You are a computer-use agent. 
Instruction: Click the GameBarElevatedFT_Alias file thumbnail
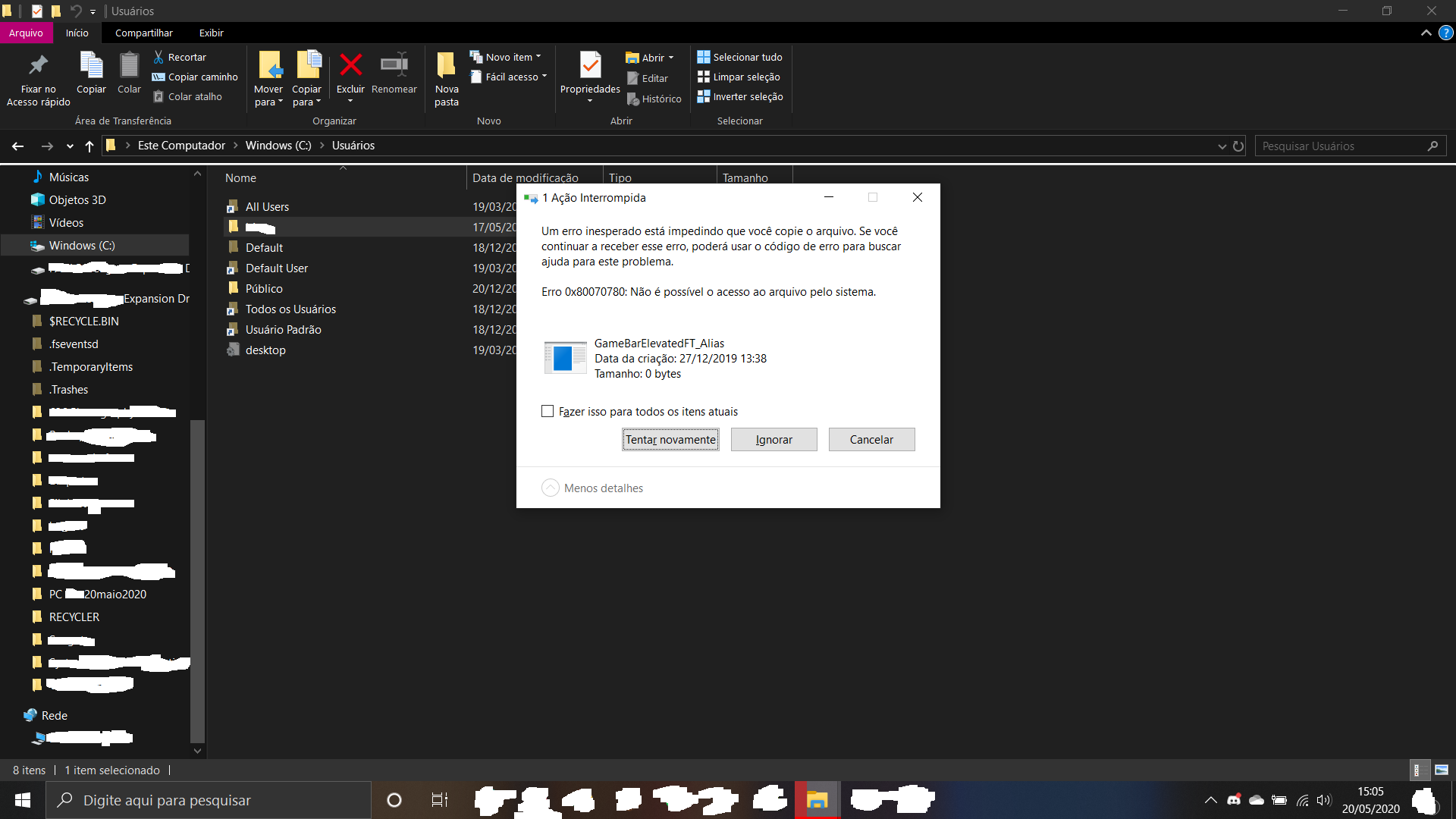click(x=565, y=357)
